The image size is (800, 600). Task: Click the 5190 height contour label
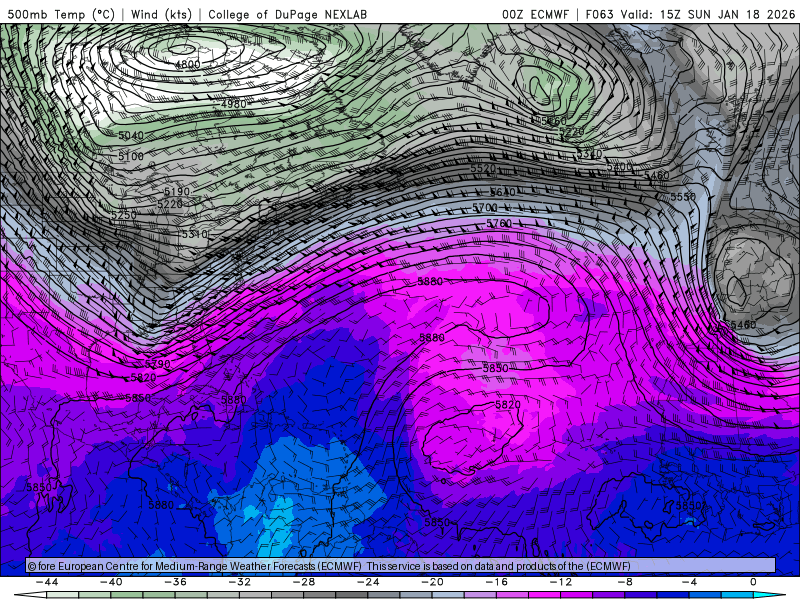coord(177,191)
